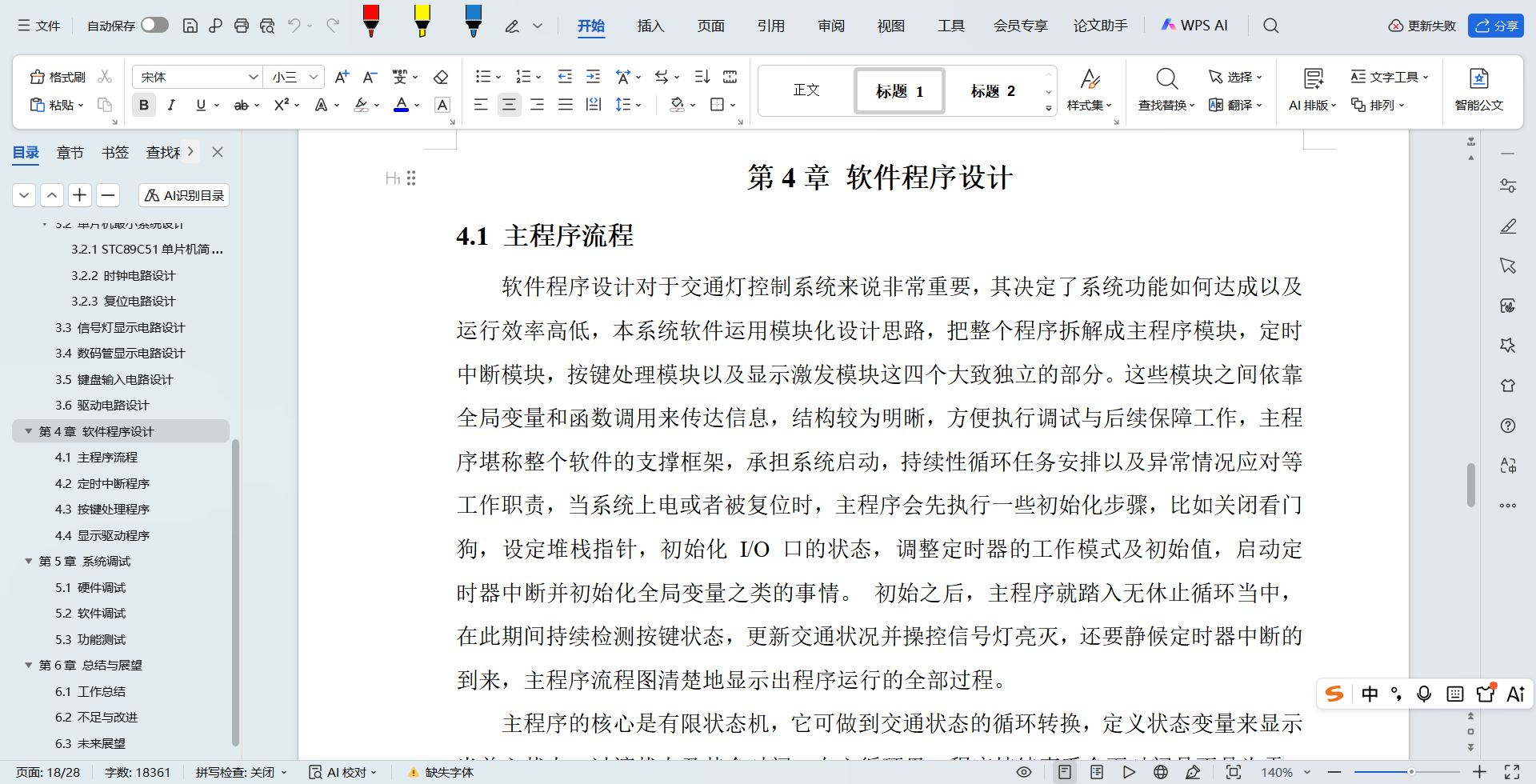The width and height of the screenshot is (1536, 784).
Task: Open WPS AI
Action: [x=1194, y=26]
